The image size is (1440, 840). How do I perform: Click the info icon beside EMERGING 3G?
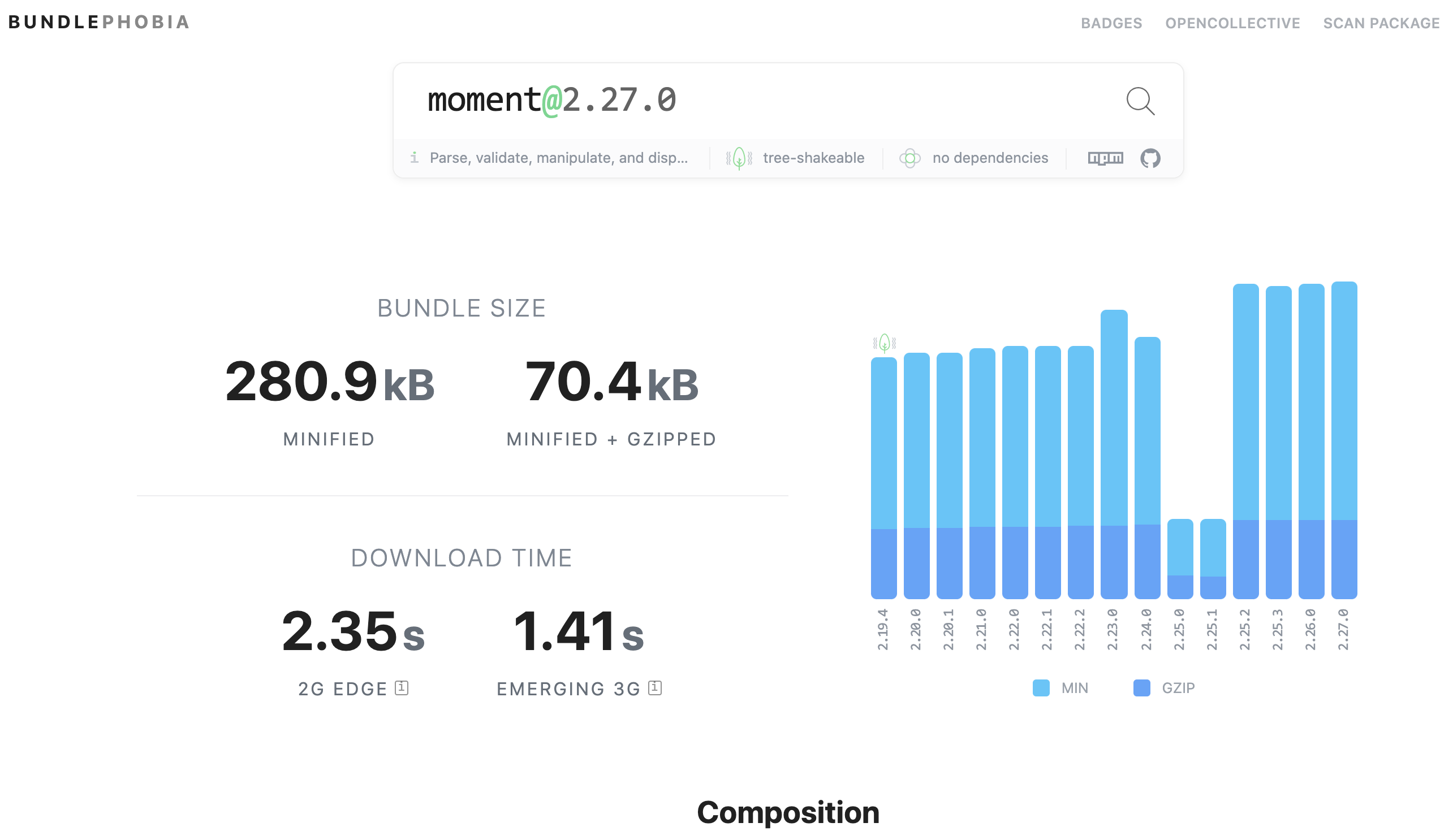[655, 688]
